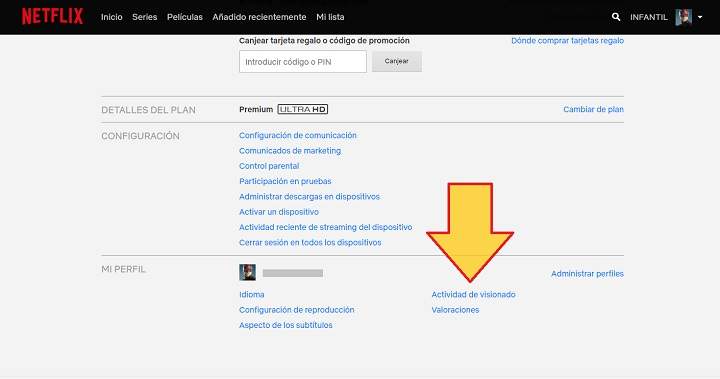Open Participación en pruebas link

tap(285, 181)
